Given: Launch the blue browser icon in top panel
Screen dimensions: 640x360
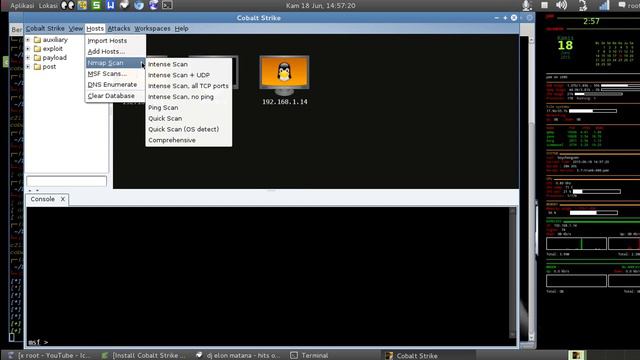Looking at the screenshot, I should [x=139, y=5].
